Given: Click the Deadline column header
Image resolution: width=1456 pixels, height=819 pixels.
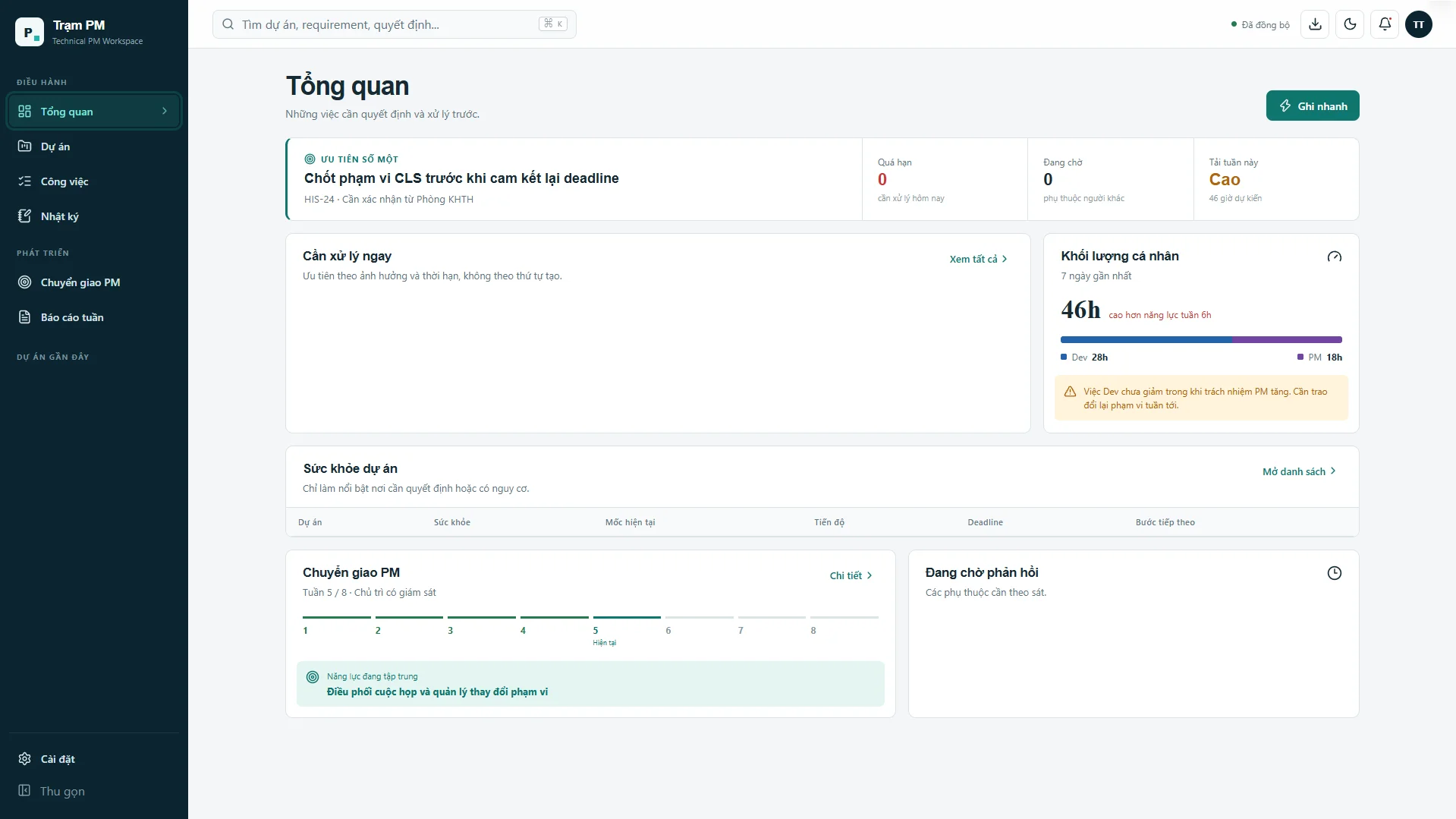Looking at the screenshot, I should coord(985,522).
